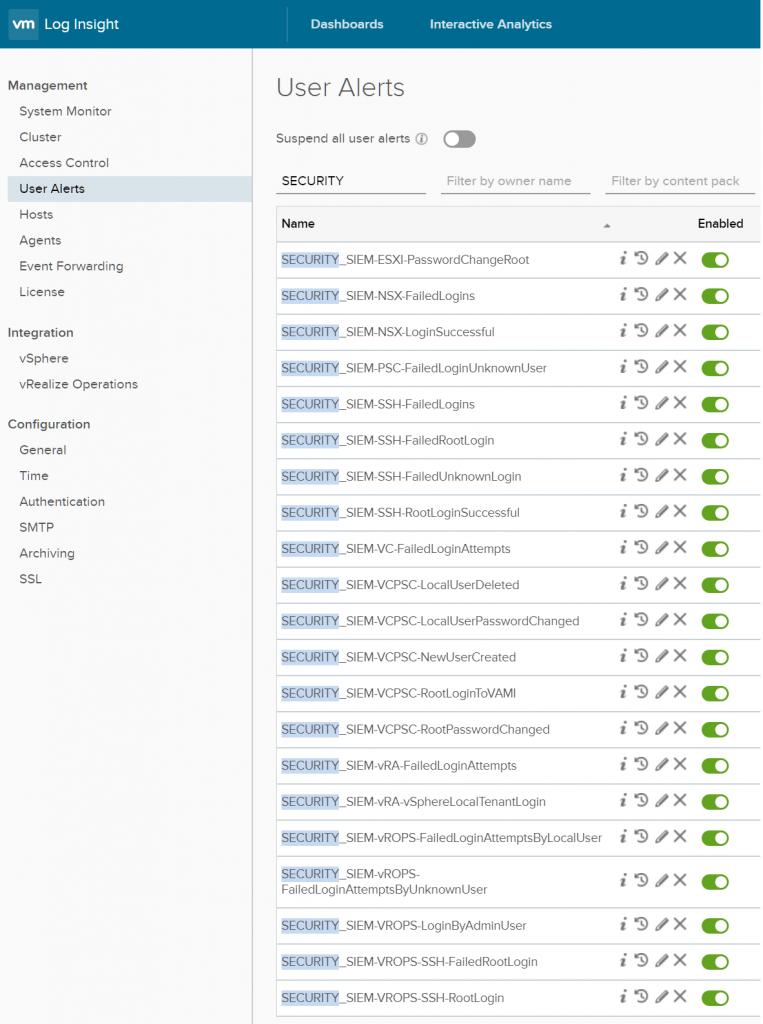The image size is (763, 1024).
Task: Delete the SECURITY_SIEM-vRA-FailedLoginAttempts alert
Action: pyautogui.click(x=680, y=765)
